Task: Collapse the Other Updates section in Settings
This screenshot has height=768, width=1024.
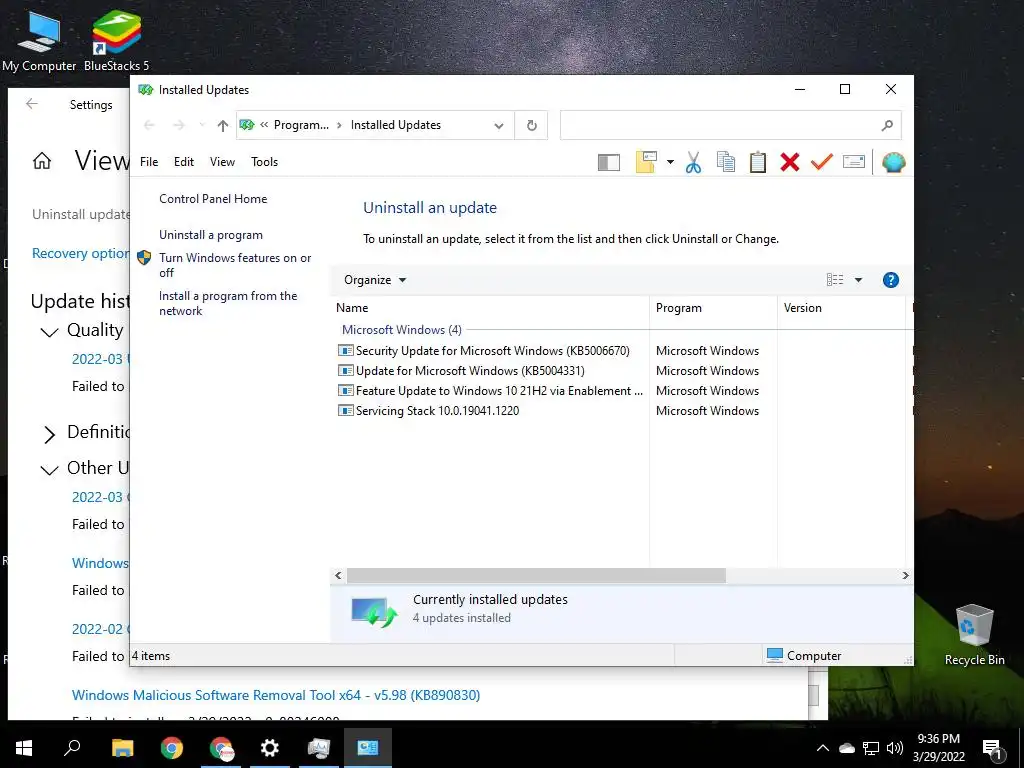Action: point(50,470)
